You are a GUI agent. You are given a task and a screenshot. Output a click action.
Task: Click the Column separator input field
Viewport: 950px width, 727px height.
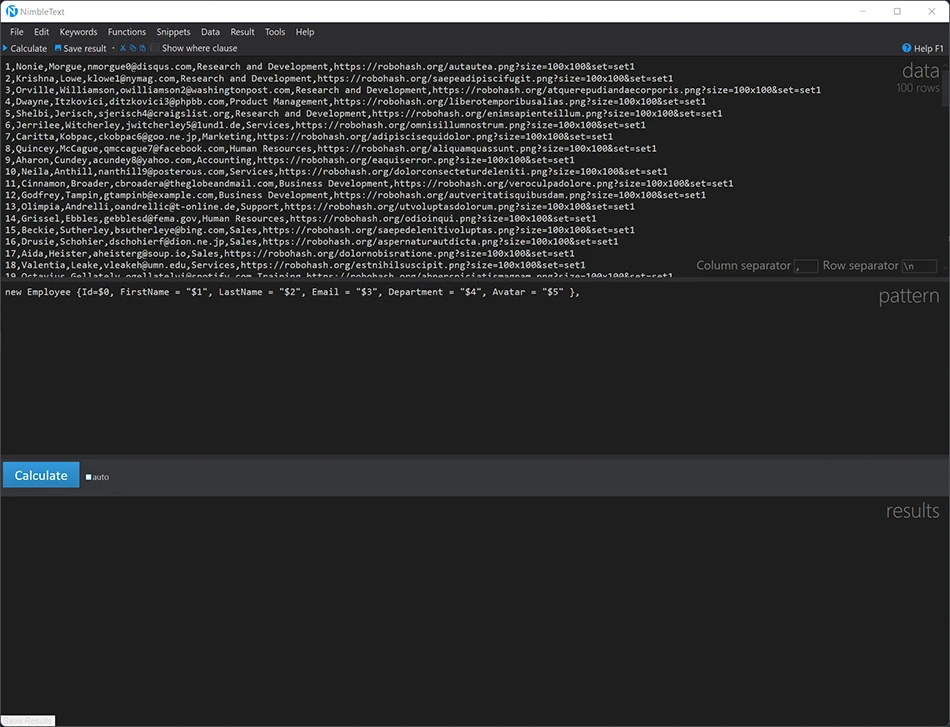tap(805, 266)
